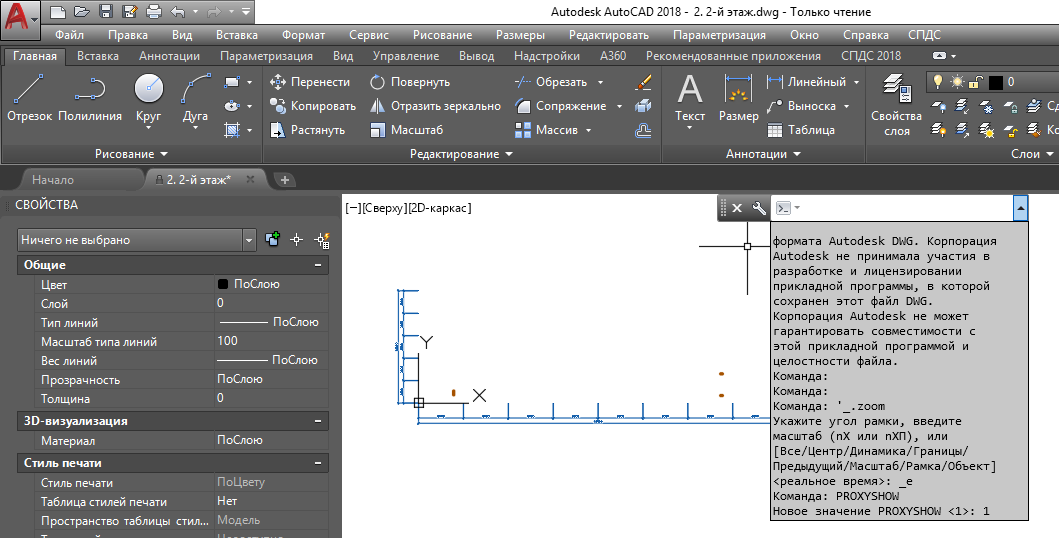The width and height of the screenshot is (1059, 538).
Task: Click the command line customize wrench icon
Action: click(x=759, y=208)
